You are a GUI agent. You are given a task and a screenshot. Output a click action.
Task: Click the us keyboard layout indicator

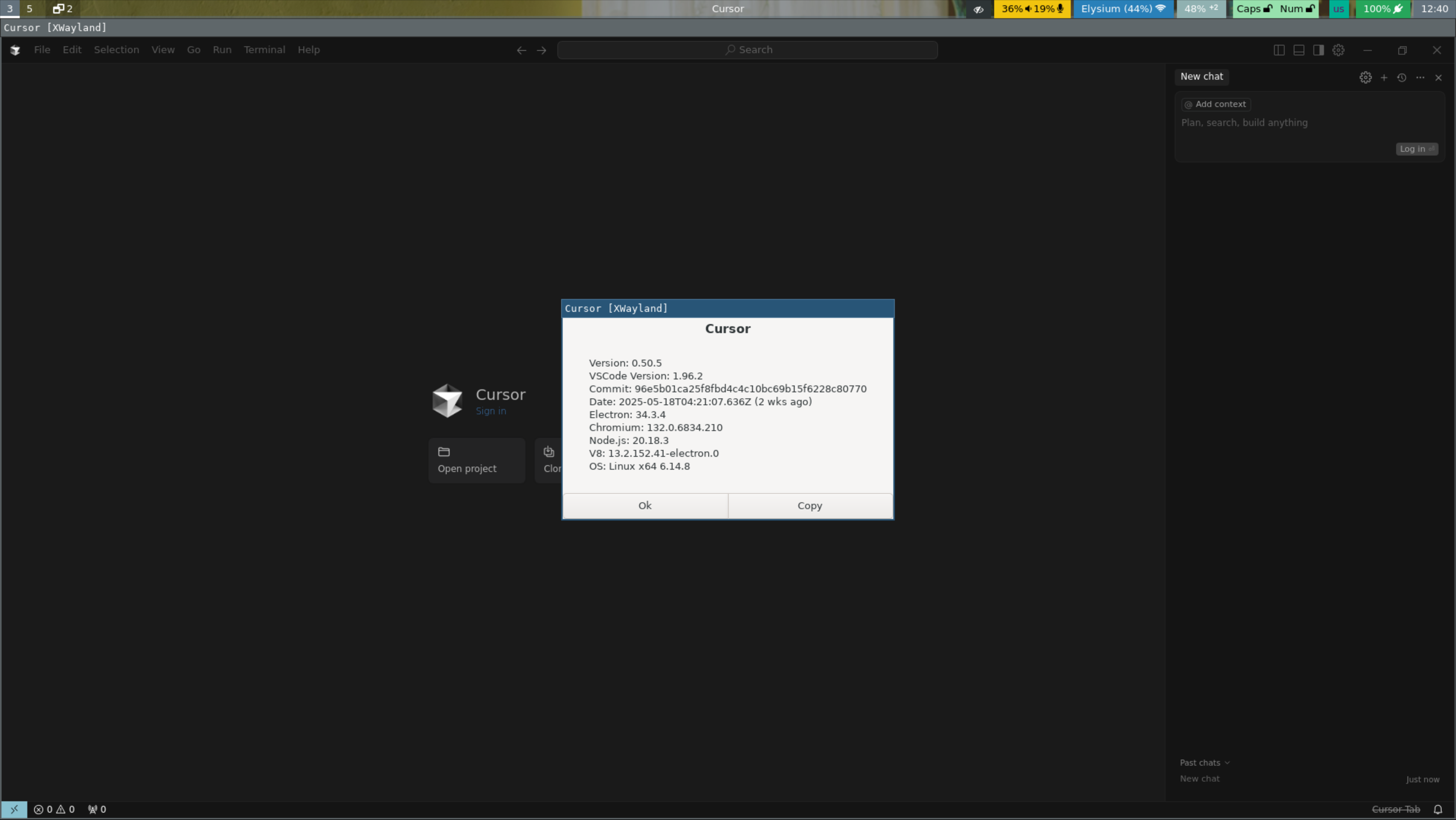point(1338,9)
